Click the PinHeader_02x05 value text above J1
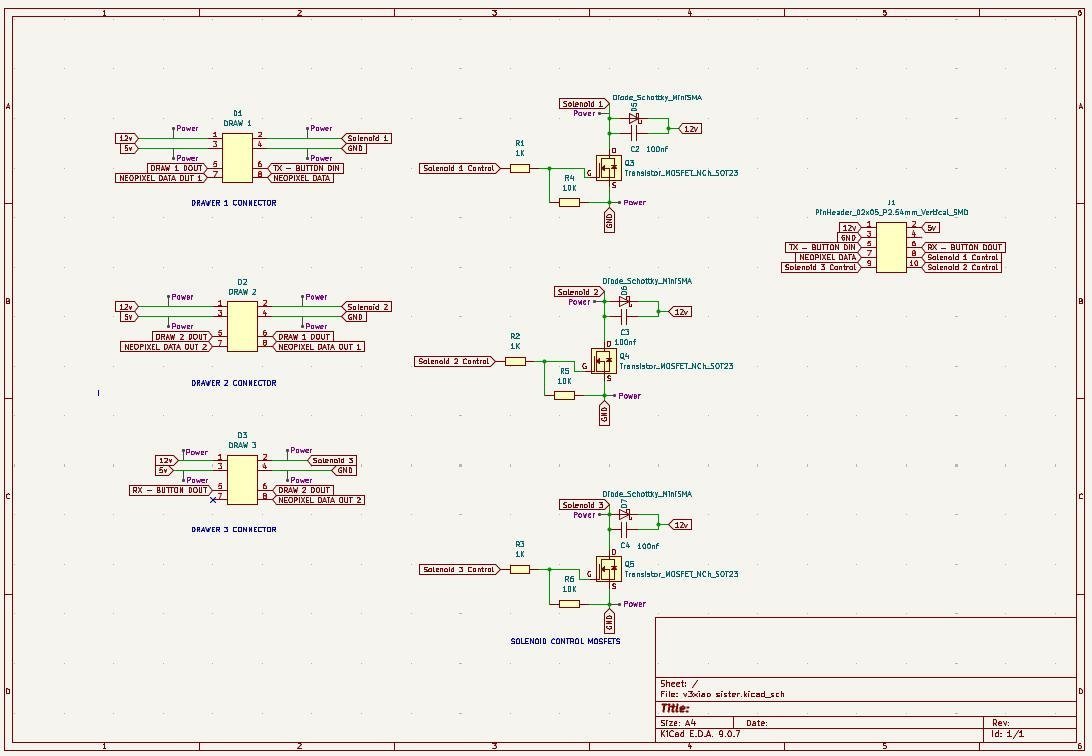 [x=891, y=212]
